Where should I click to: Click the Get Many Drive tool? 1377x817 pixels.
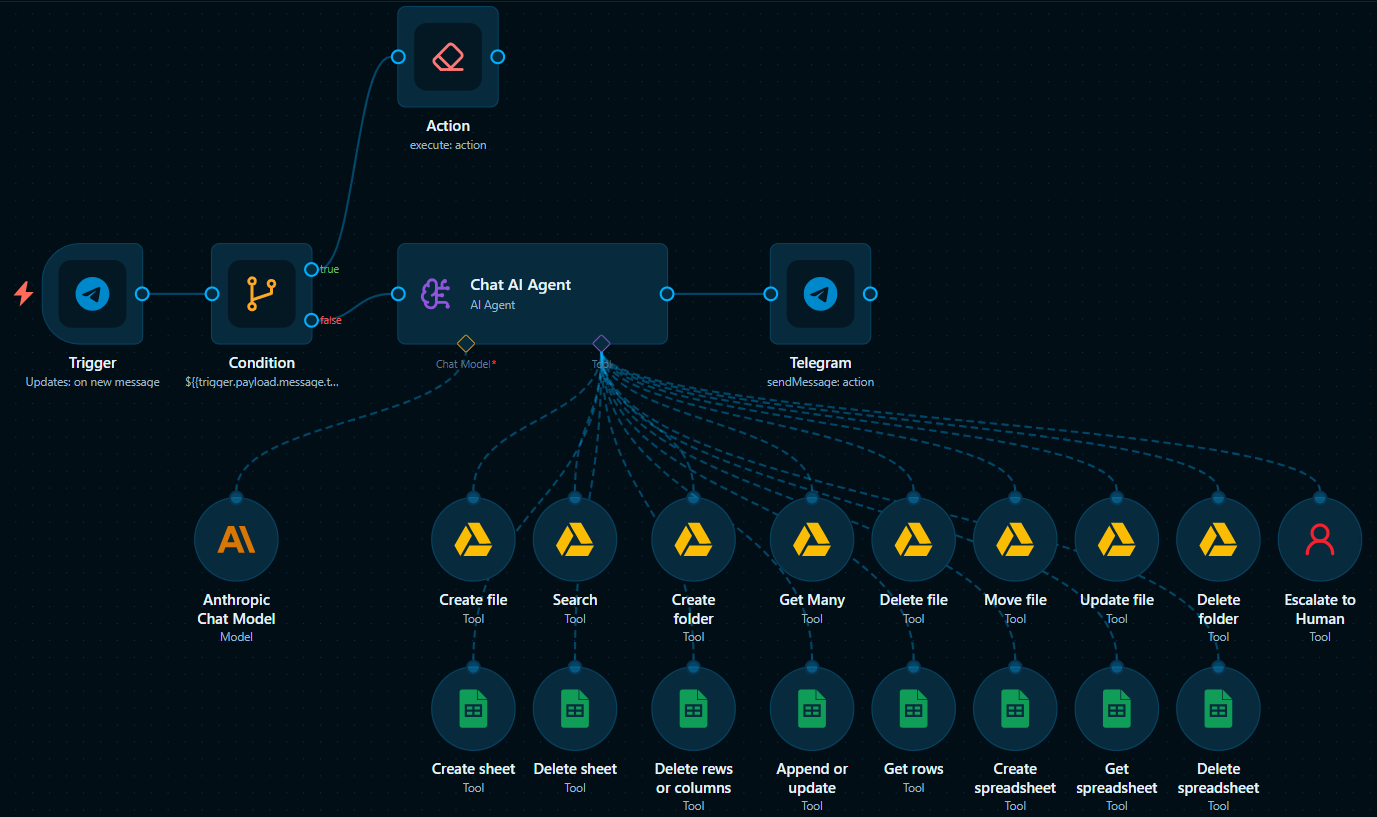tap(812, 540)
